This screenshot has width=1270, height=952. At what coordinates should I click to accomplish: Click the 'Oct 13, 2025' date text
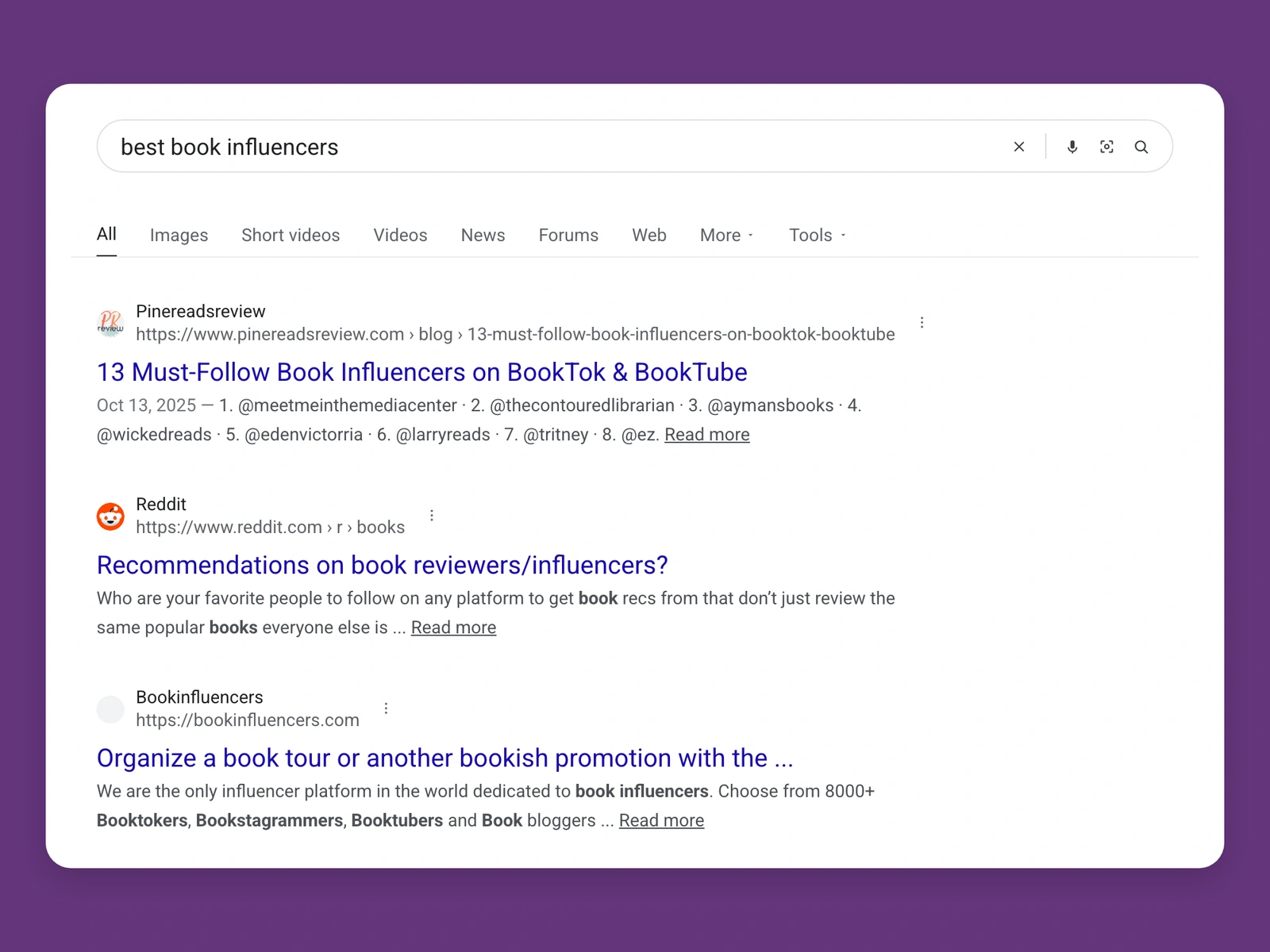pos(146,405)
